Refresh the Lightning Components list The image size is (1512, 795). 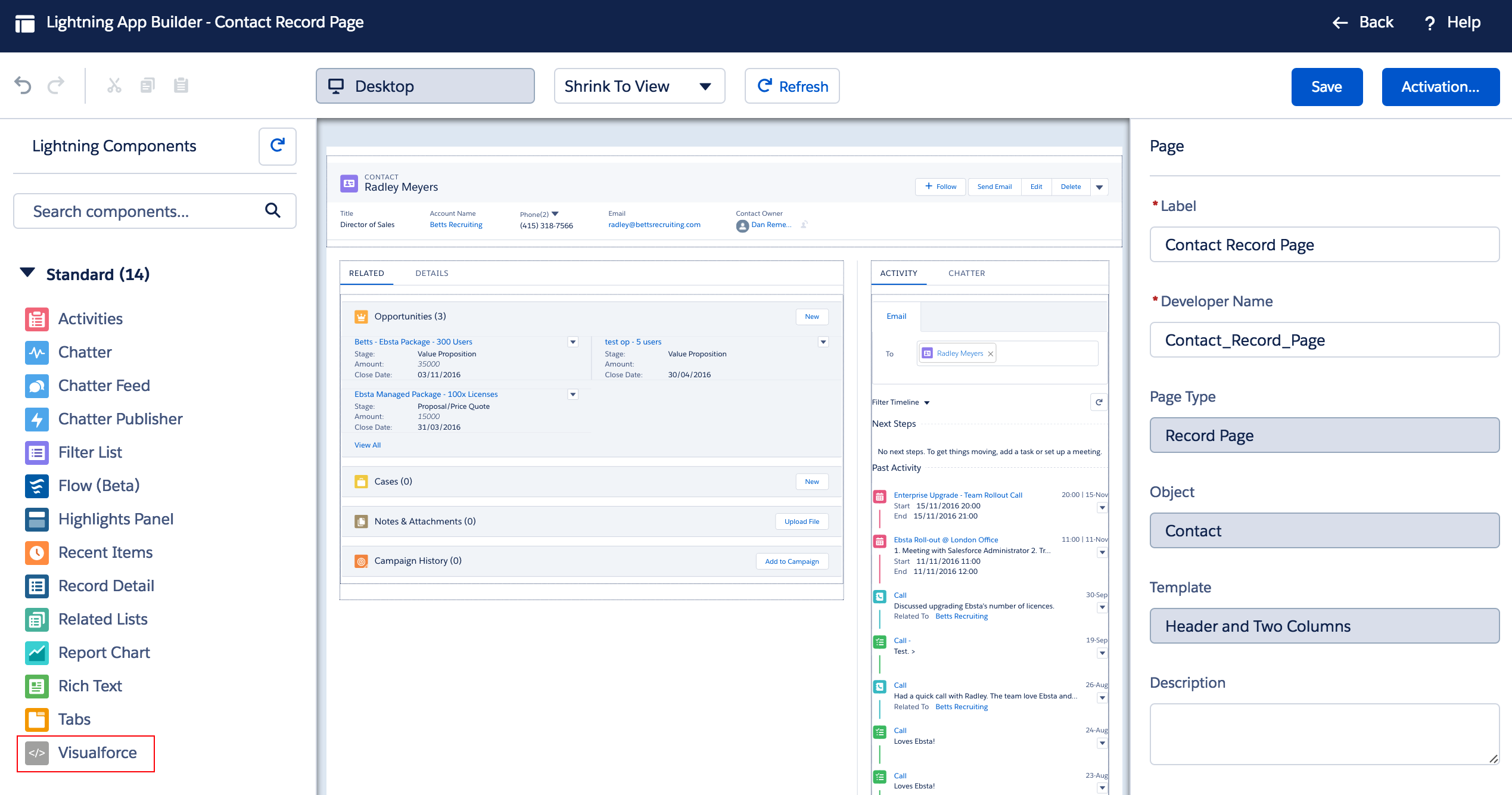277,146
